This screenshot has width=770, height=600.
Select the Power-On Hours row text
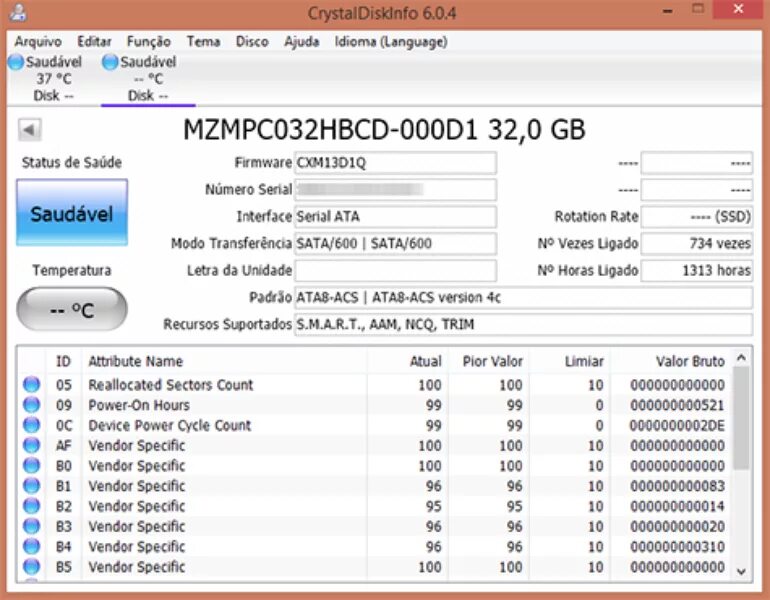tap(139, 405)
